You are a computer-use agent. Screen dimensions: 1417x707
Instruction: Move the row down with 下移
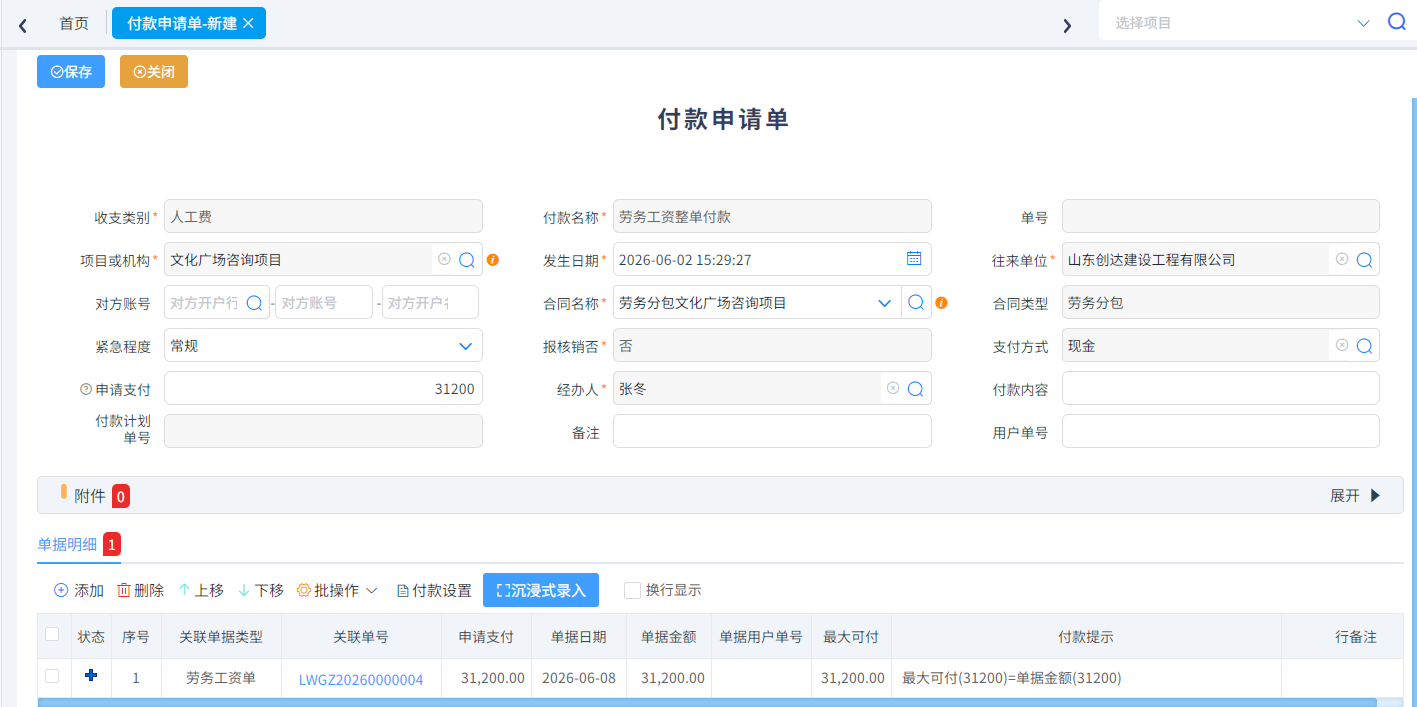(260, 591)
